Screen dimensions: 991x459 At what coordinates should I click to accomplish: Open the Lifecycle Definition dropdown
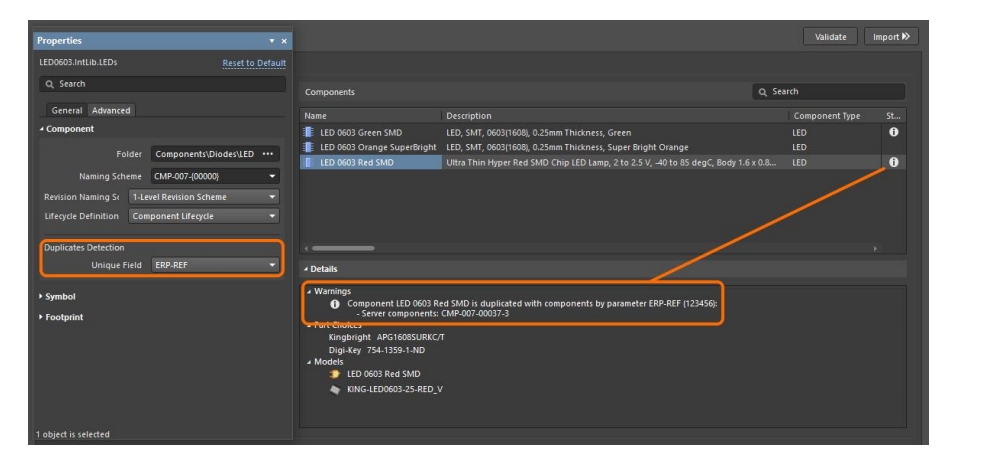(204, 216)
